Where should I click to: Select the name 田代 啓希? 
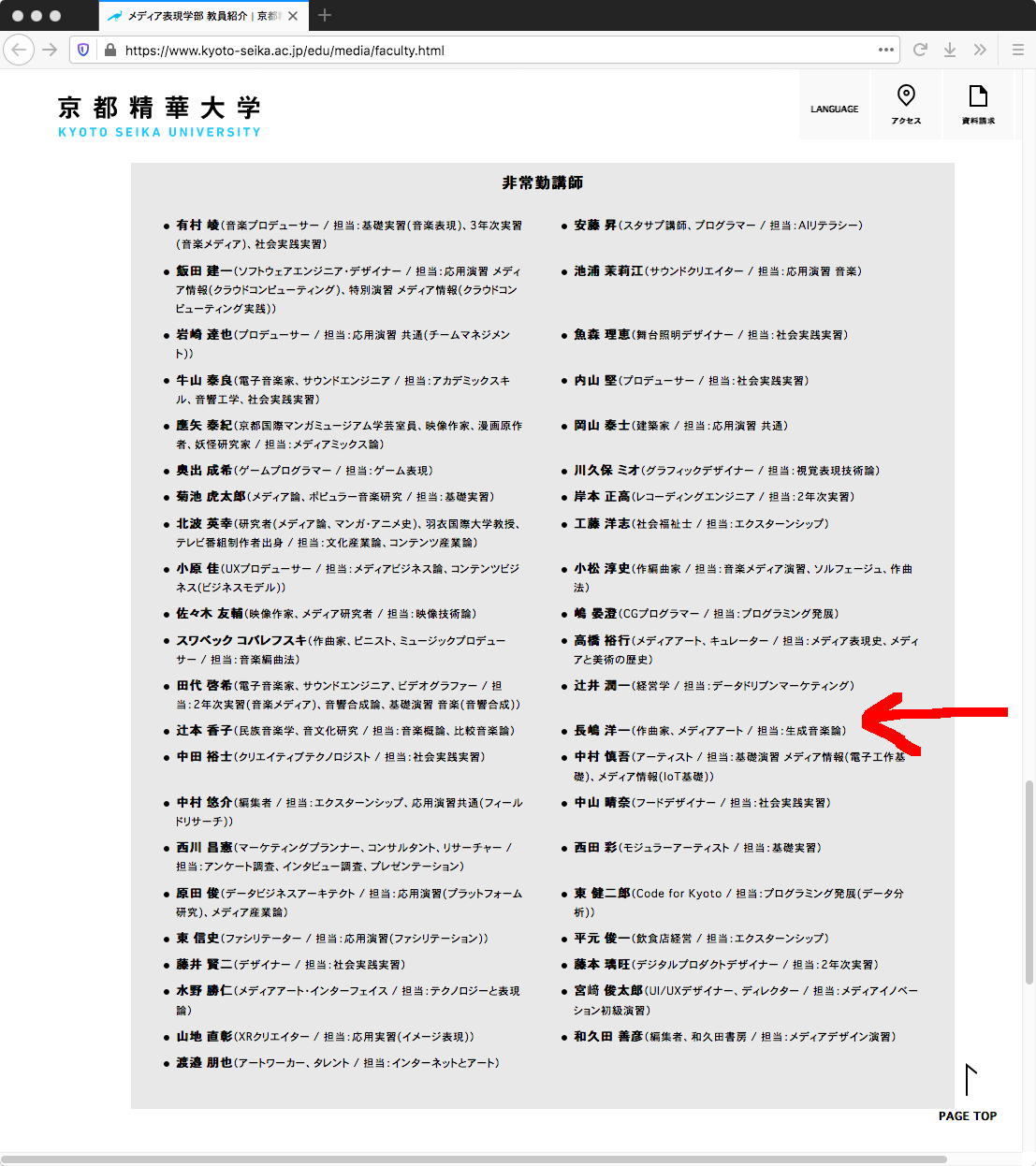click(x=204, y=686)
